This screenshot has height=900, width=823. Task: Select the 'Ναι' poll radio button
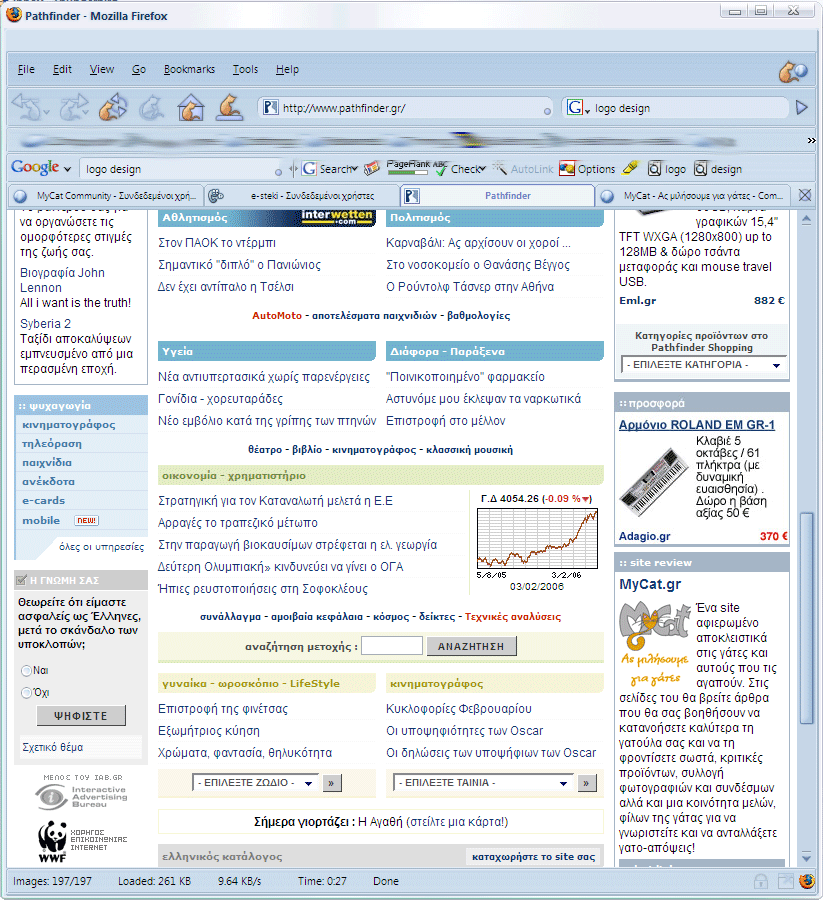[27, 670]
